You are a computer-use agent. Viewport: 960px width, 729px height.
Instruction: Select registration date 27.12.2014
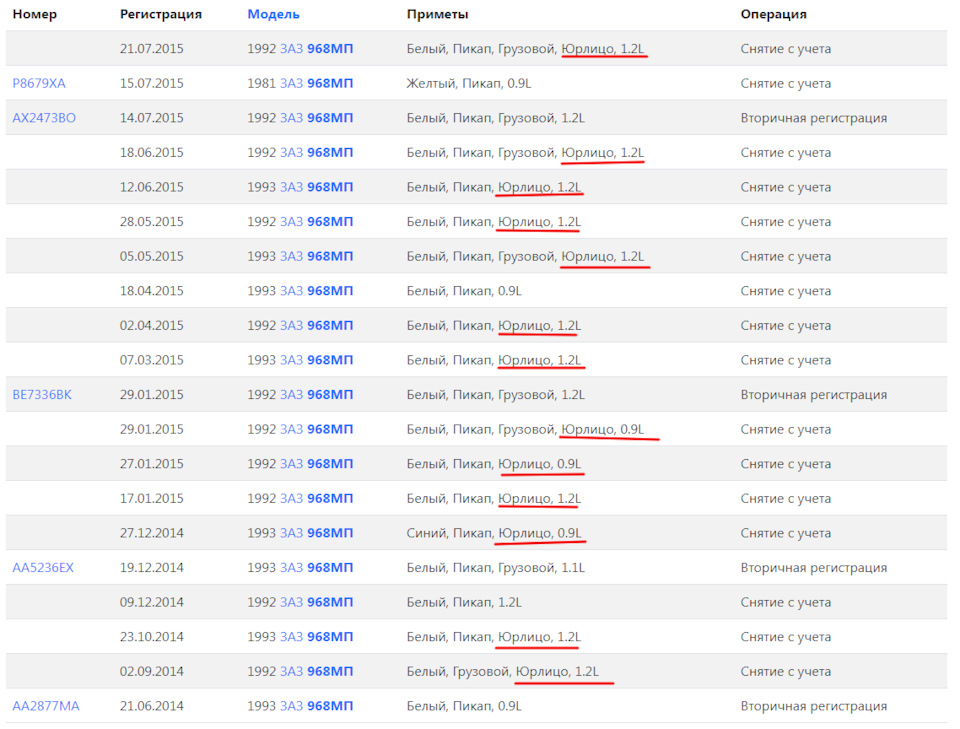[151, 533]
